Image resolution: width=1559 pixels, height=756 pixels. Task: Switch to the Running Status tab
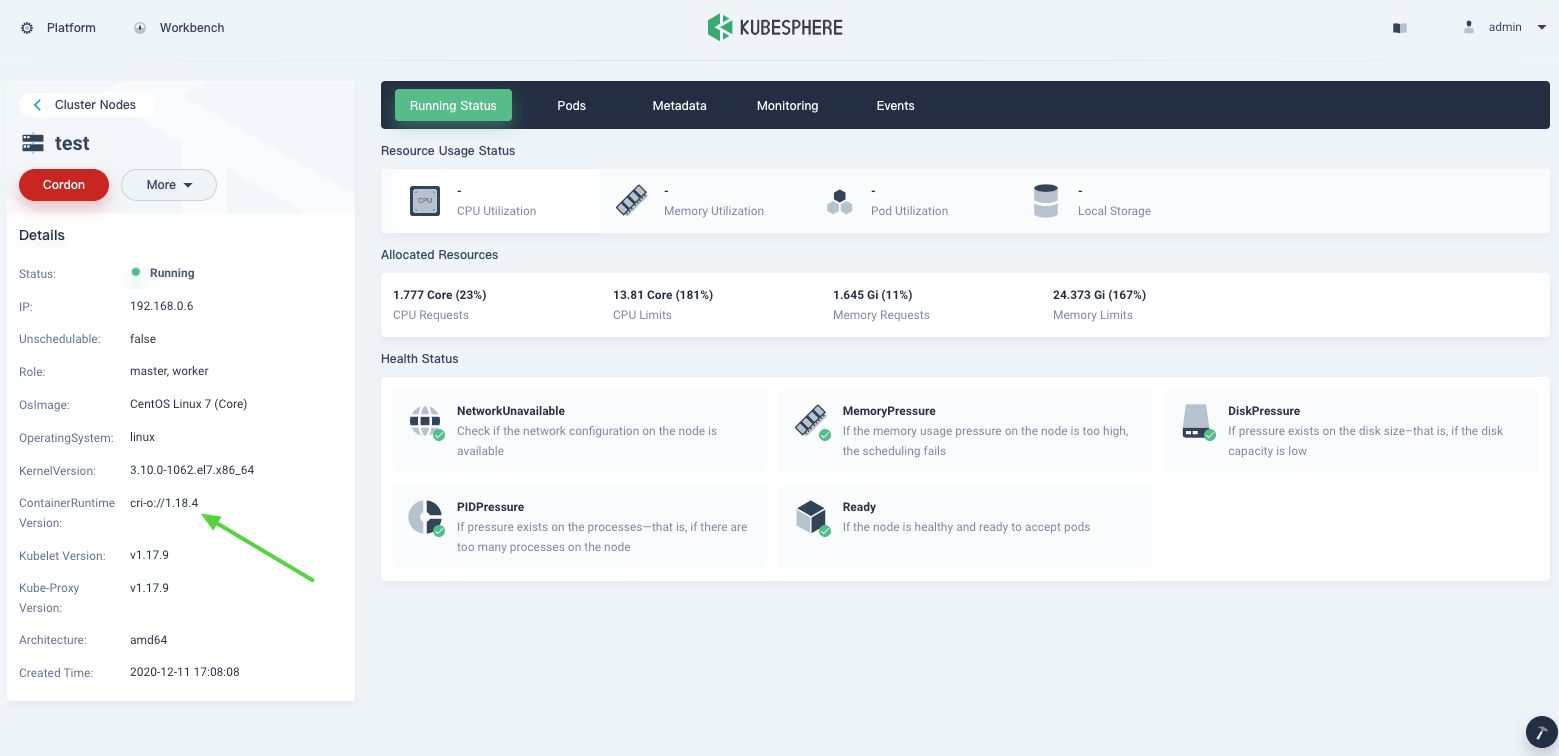(x=453, y=105)
